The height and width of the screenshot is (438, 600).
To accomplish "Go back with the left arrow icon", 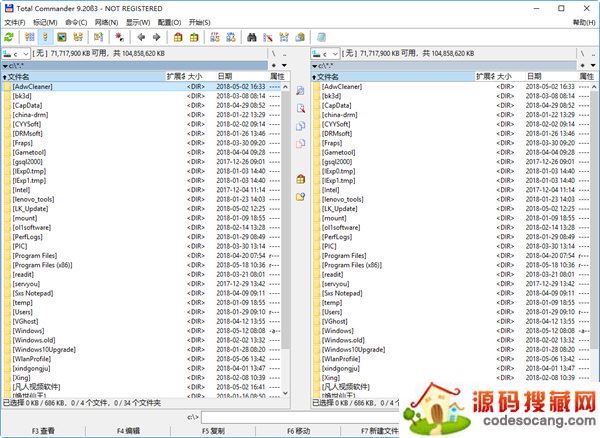I will pyautogui.click(x=141, y=37).
